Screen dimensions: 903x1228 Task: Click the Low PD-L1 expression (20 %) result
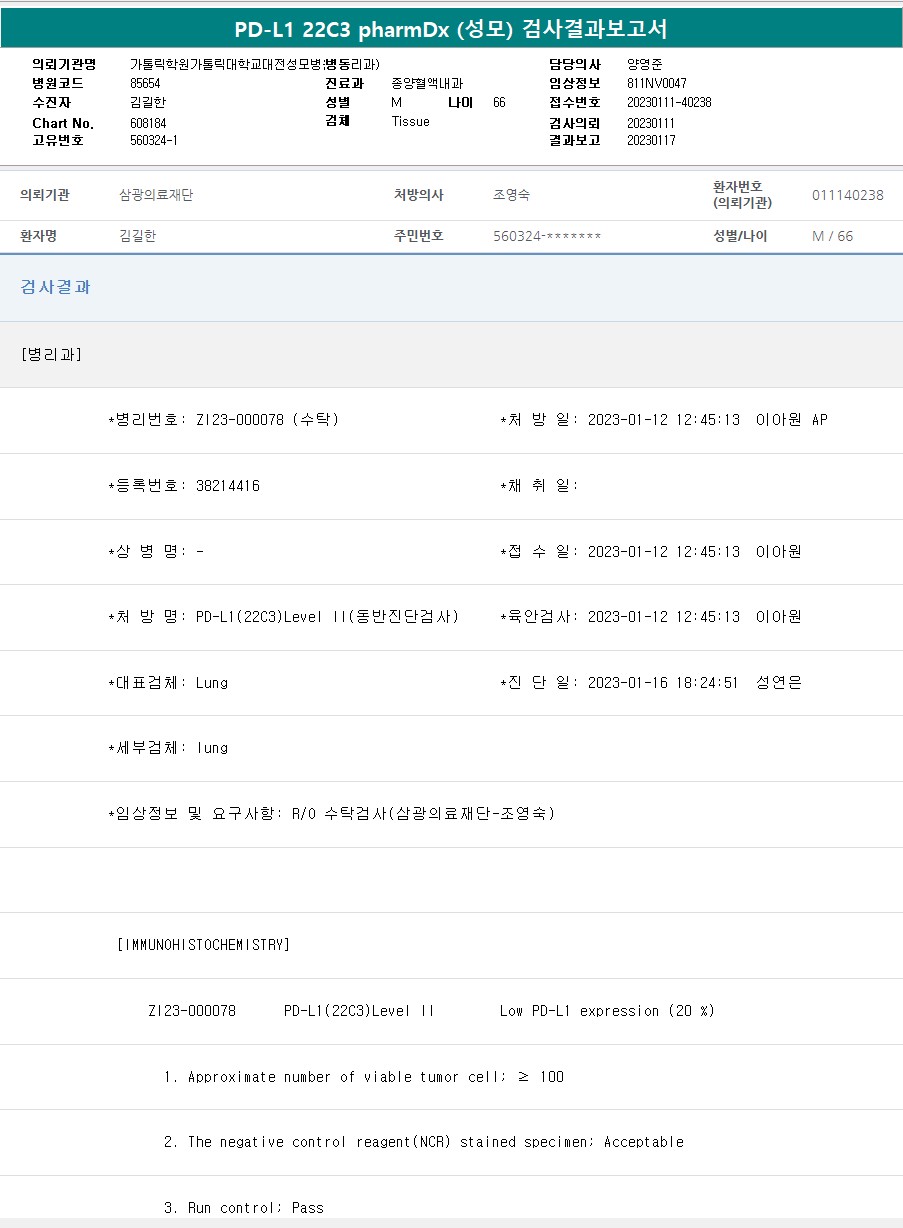[607, 1011]
